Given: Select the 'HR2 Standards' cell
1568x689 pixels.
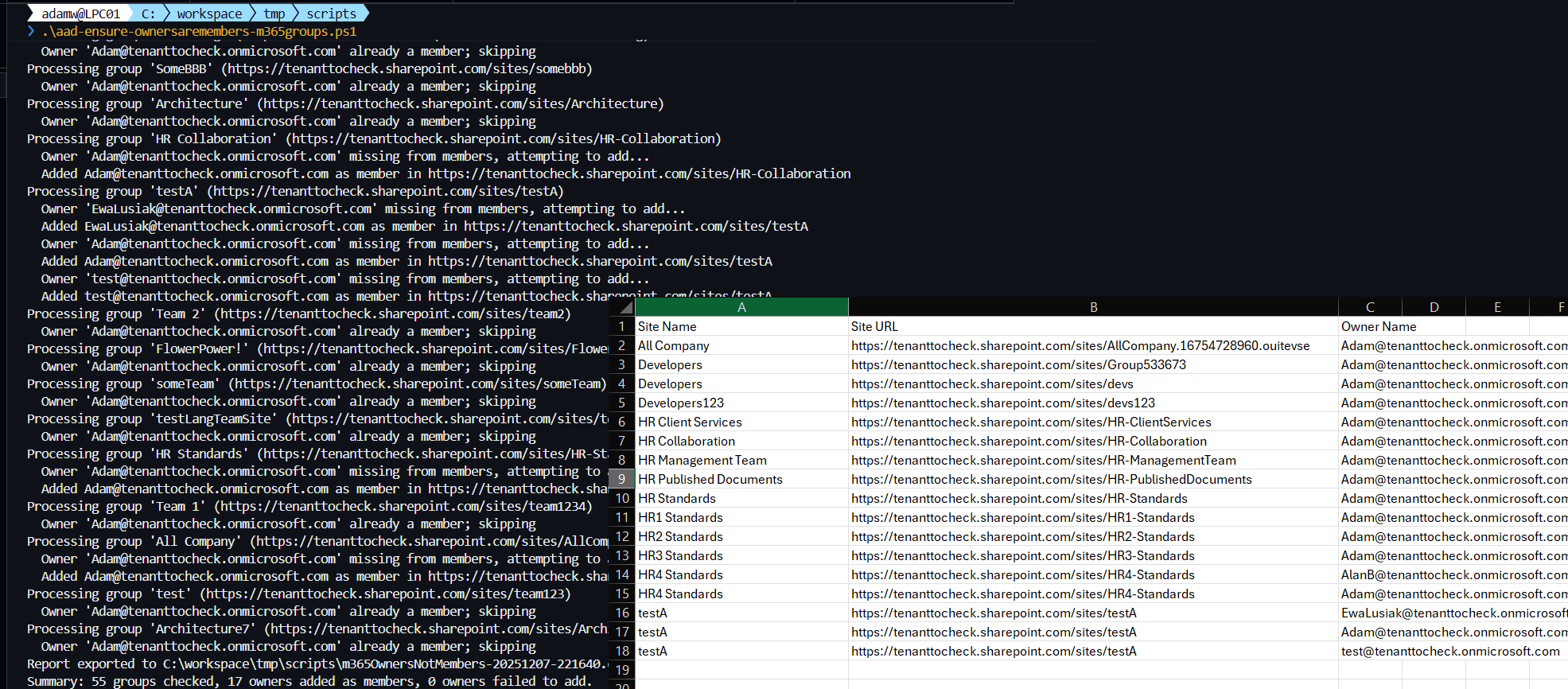Looking at the screenshot, I should (741, 536).
